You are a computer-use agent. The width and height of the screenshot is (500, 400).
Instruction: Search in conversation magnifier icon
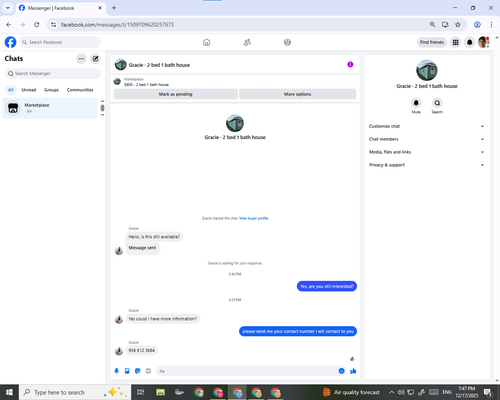pos(437,103)
